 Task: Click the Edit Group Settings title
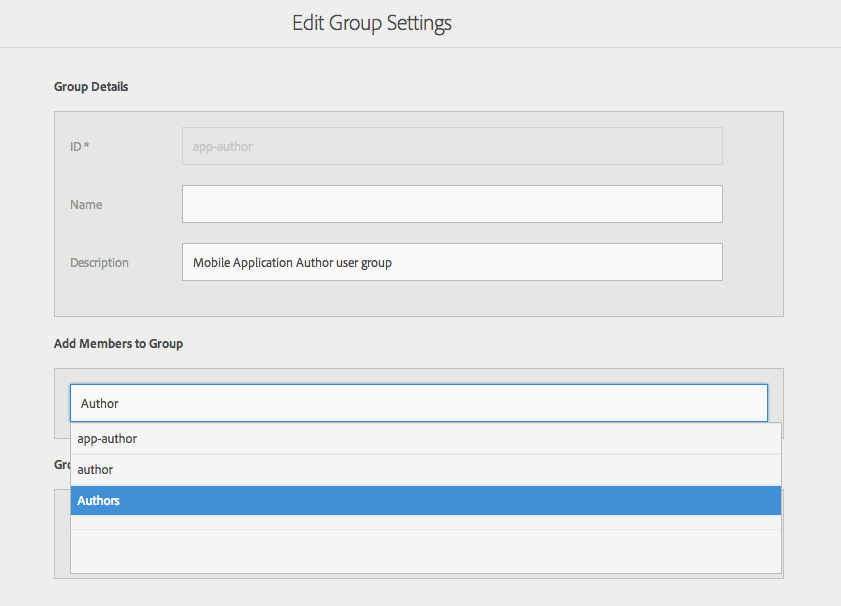371,23
